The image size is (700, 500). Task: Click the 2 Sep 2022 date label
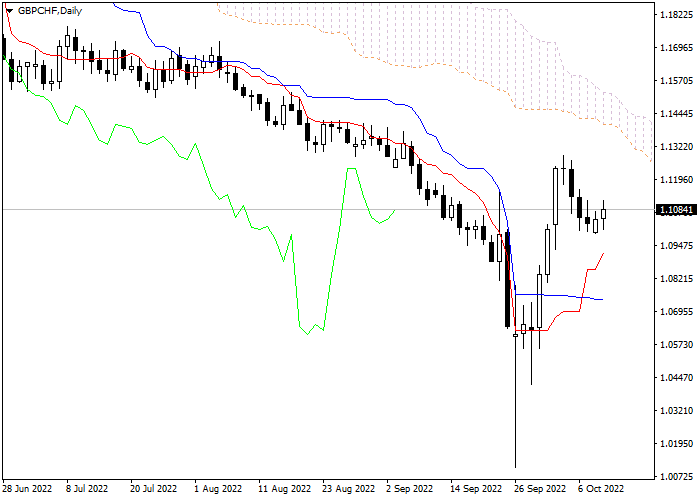410,489
